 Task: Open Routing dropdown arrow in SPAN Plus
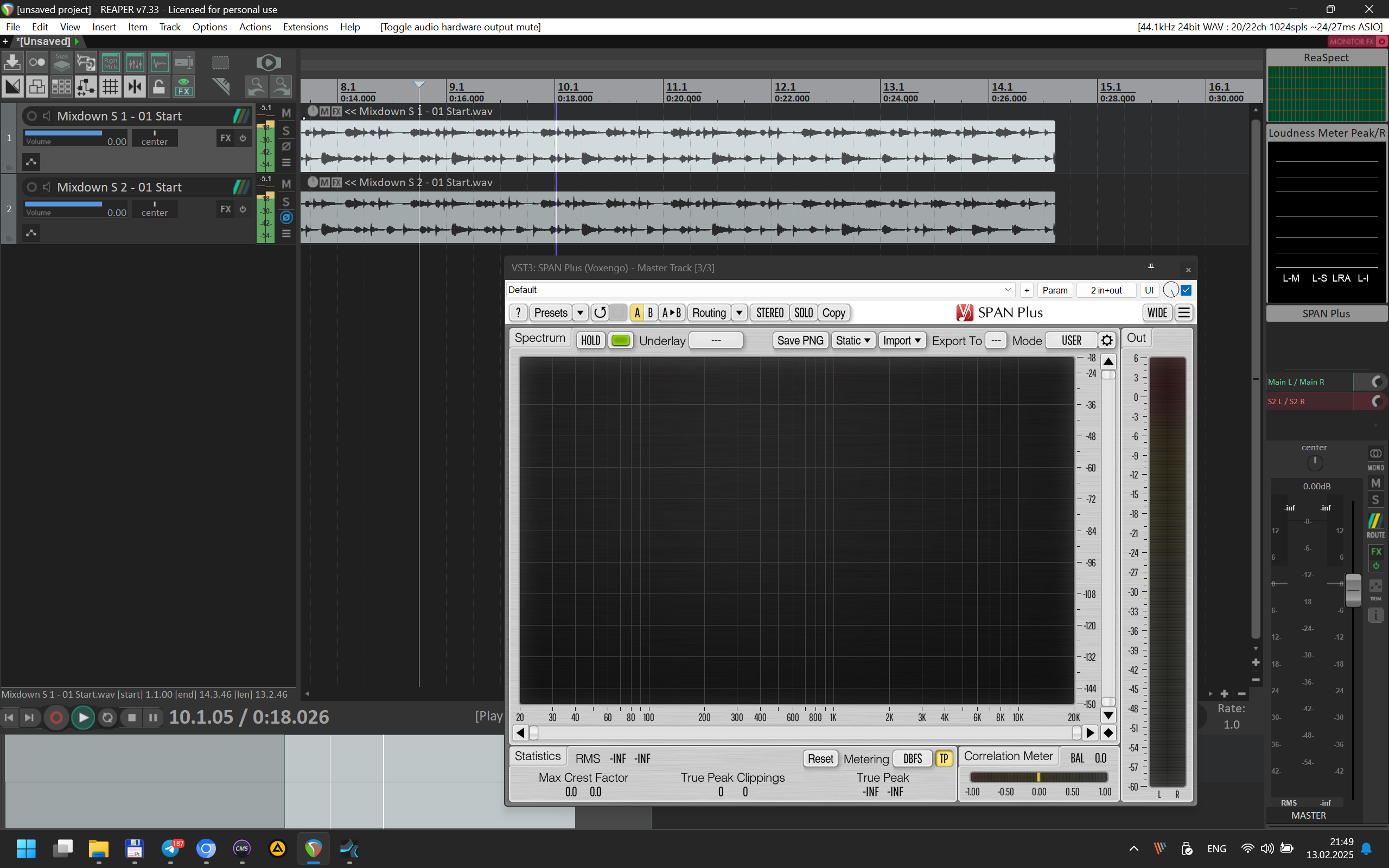[x=740, y=313]
